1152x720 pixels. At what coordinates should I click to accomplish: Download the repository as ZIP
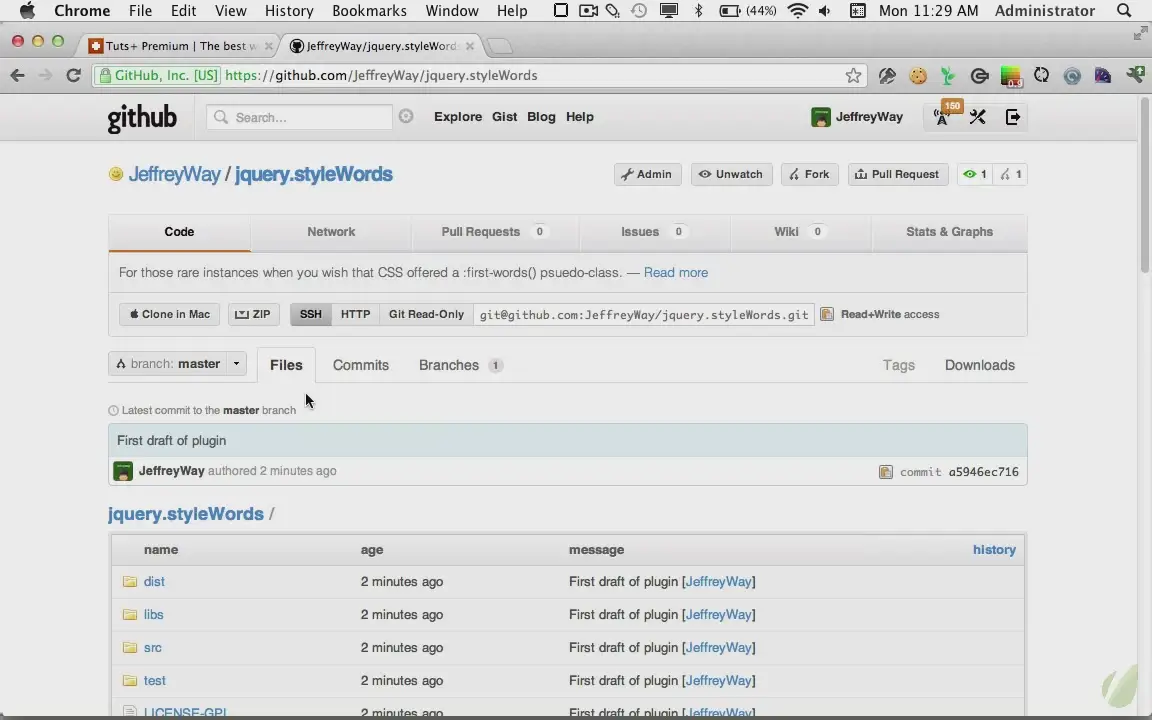253,314
